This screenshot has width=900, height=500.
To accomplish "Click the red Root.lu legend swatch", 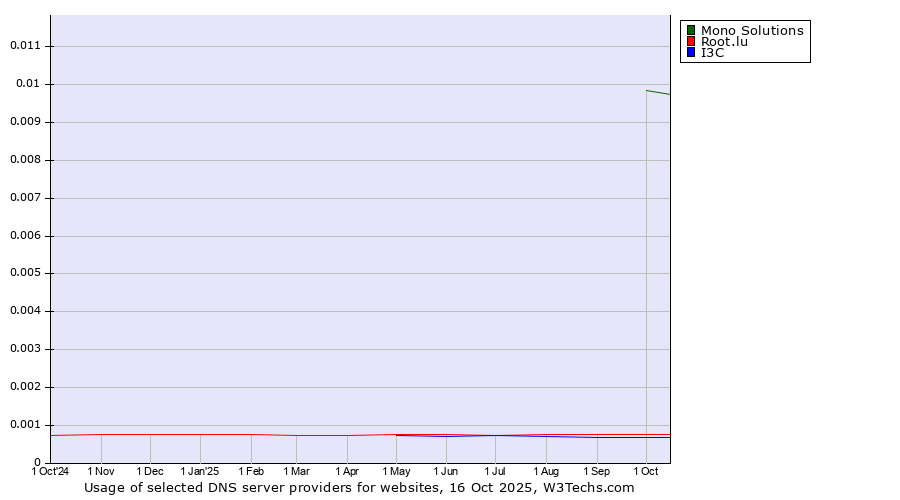I will point(690,42).
